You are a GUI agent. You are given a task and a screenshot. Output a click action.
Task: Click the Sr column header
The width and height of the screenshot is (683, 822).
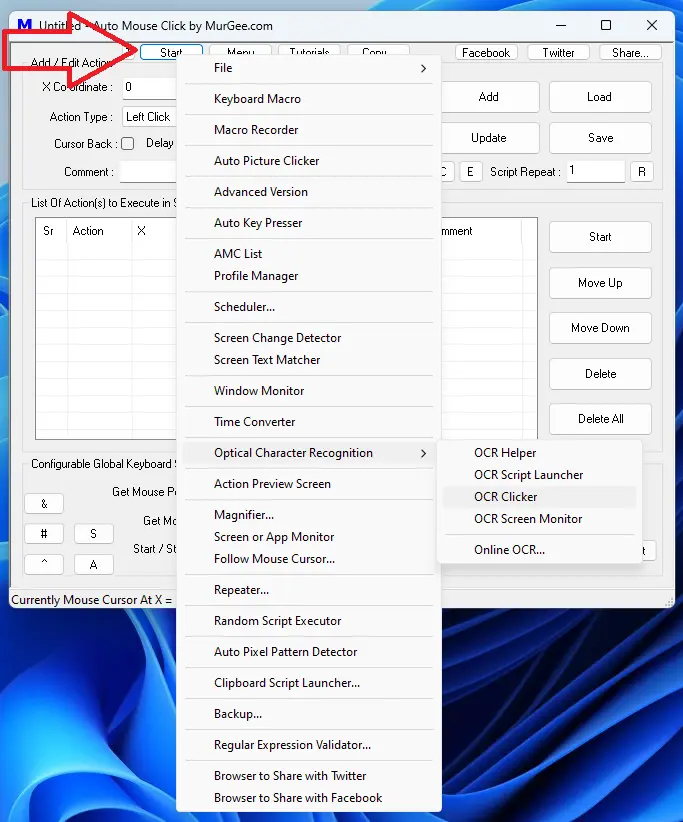51,231
